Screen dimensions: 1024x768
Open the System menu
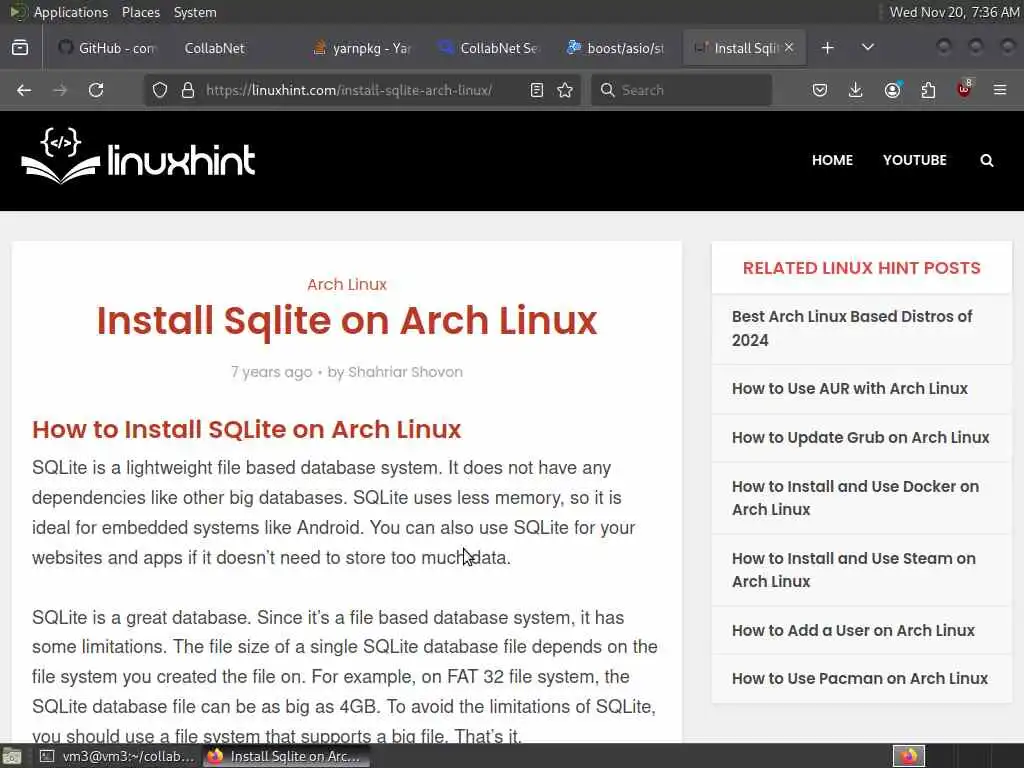(195, 12)
